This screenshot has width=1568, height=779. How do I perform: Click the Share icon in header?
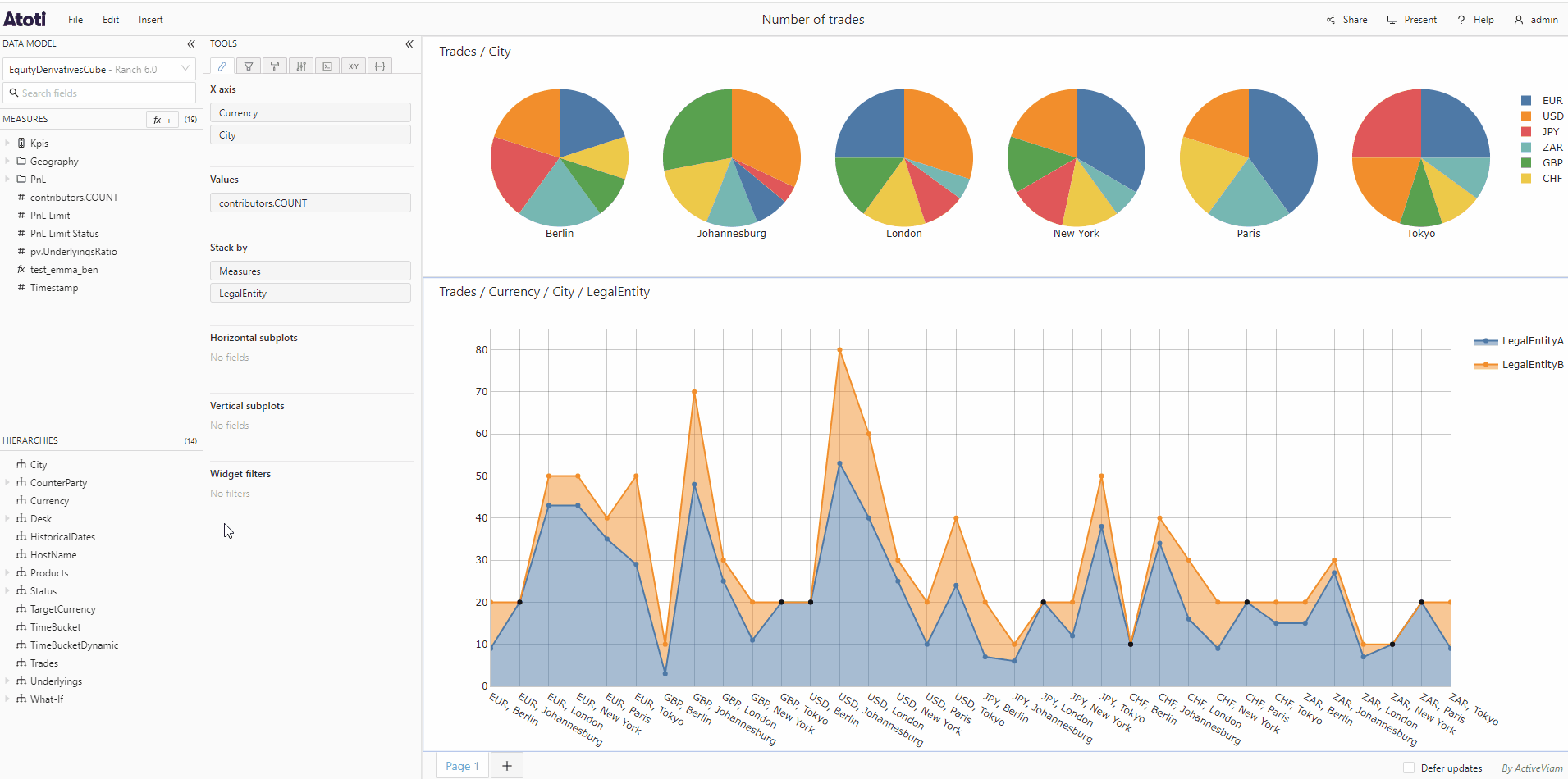1331,20
